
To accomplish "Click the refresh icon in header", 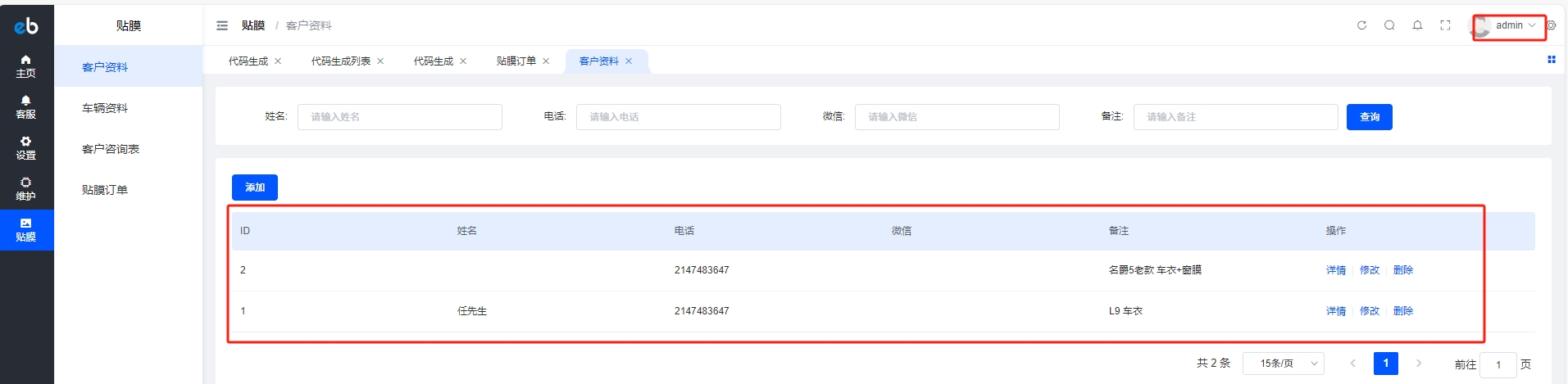I will 1361,25.
